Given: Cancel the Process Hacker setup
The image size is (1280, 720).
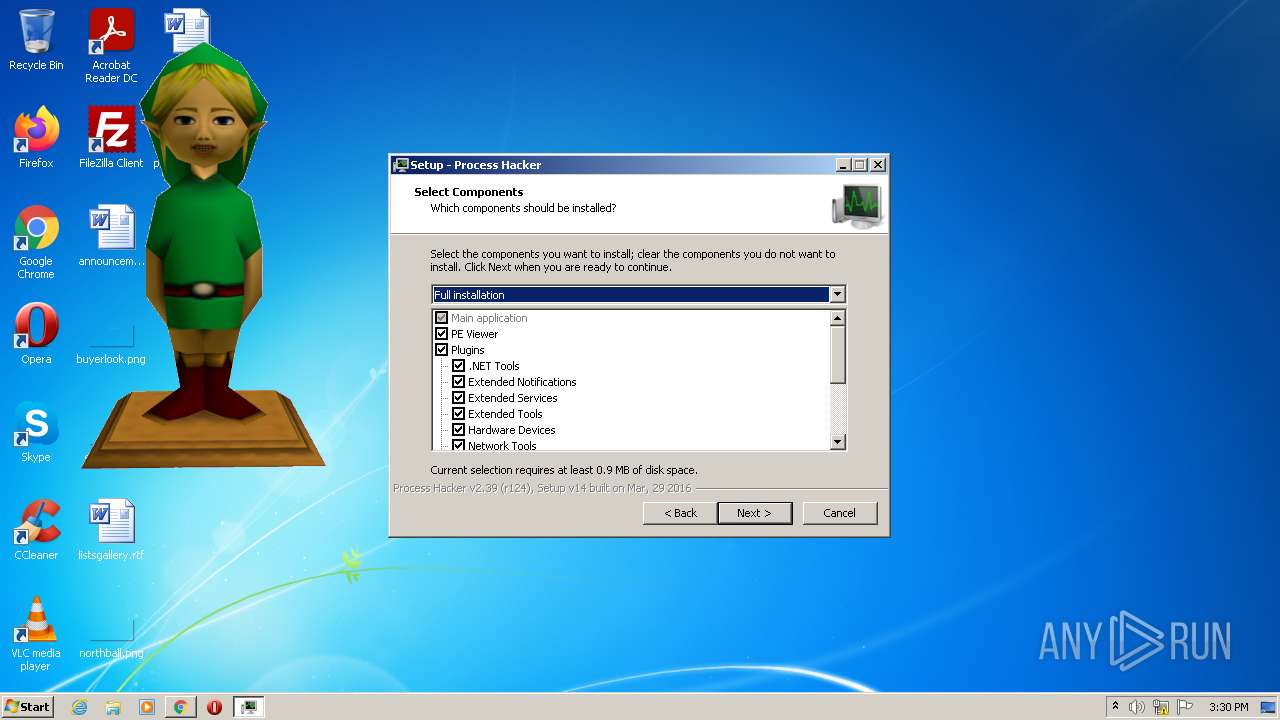Looking at the screenshot, I should pos(839,513).
